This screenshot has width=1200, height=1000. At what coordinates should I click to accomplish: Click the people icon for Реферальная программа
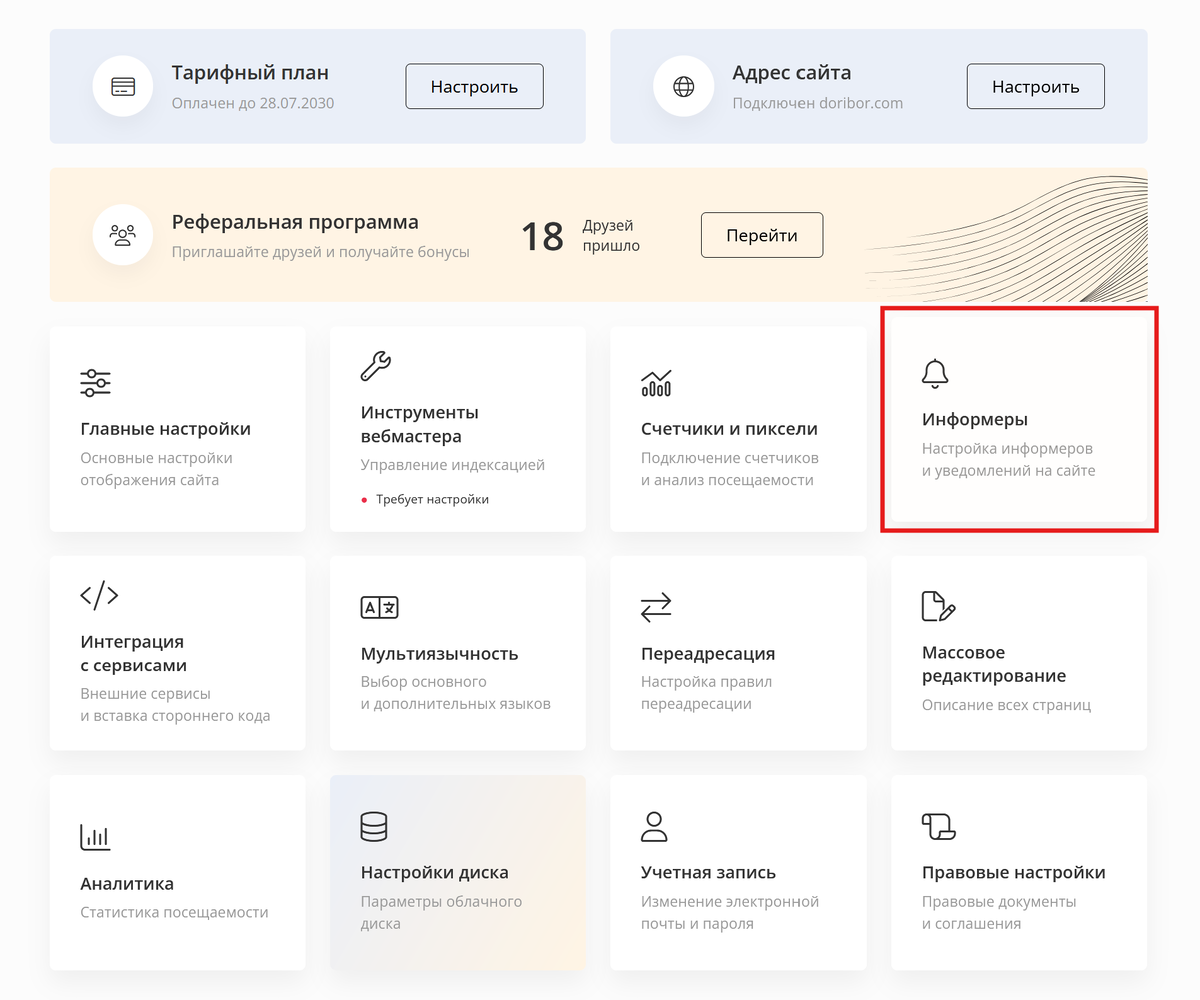coord(122,236)
